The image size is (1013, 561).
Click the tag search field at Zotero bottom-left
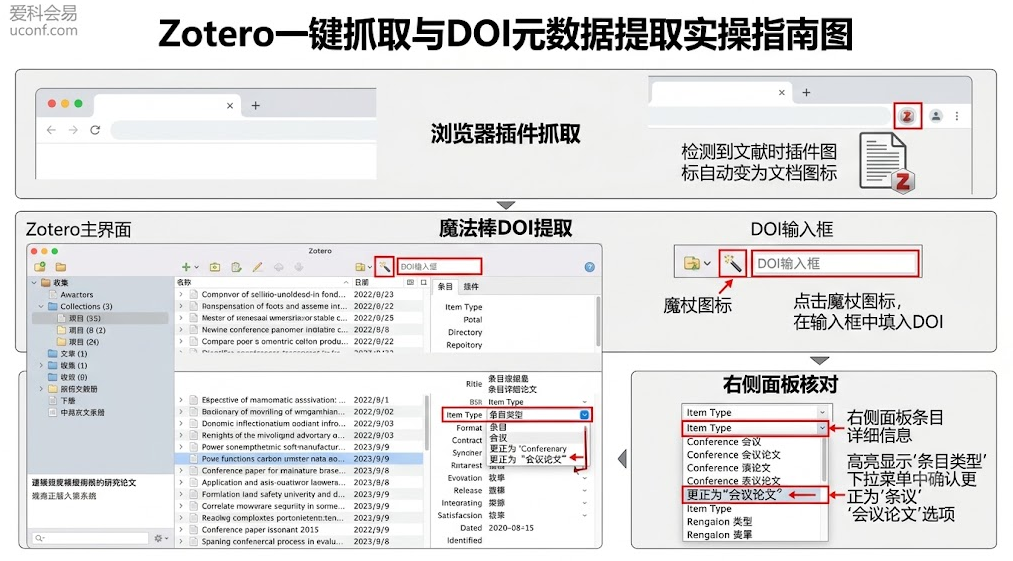[90, 538]
